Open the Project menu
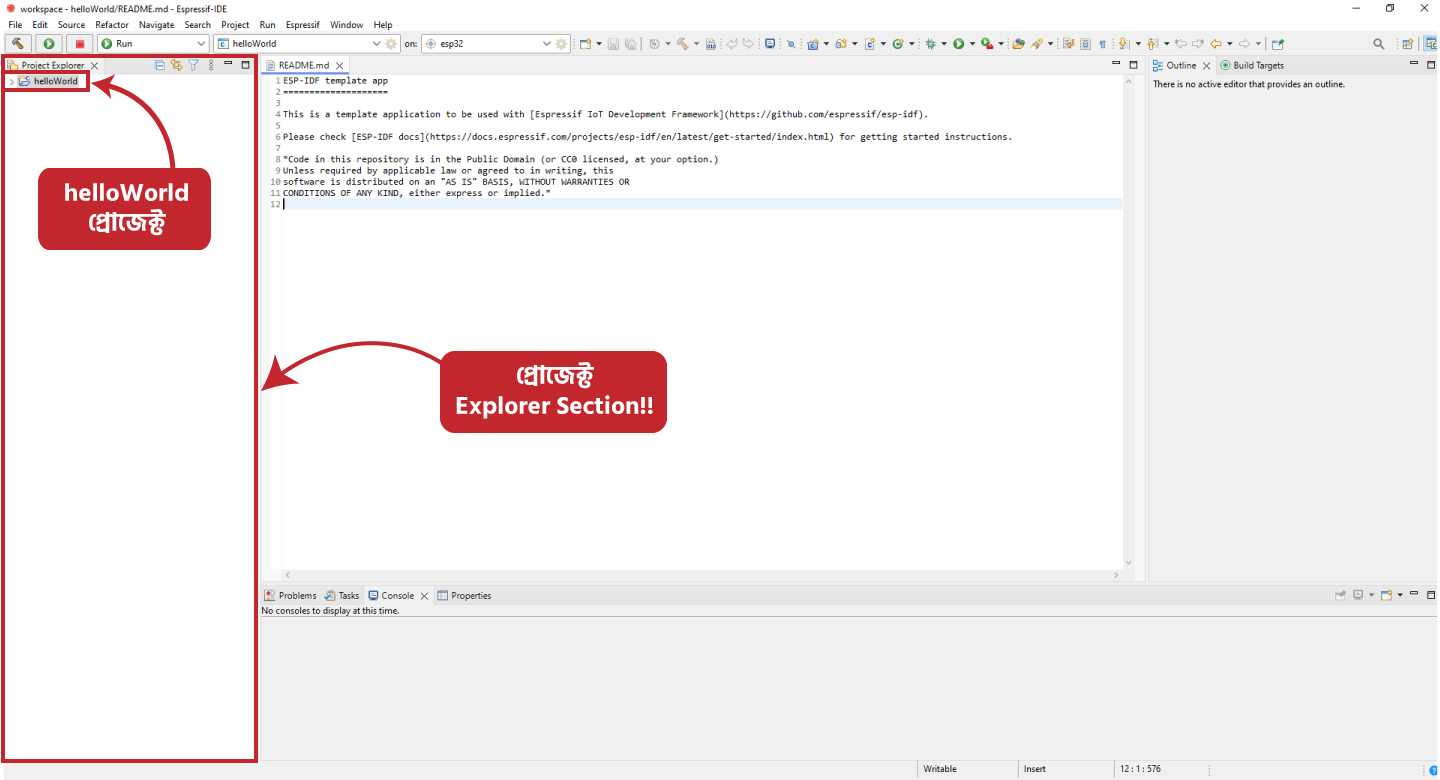 pyautogui.click(x=235, y=24)
